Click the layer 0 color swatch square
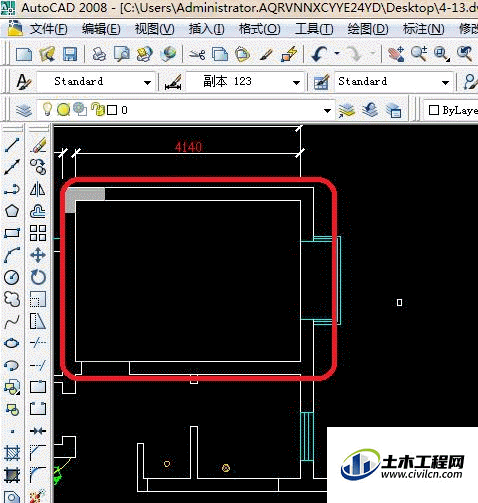 tap(112, 110)
